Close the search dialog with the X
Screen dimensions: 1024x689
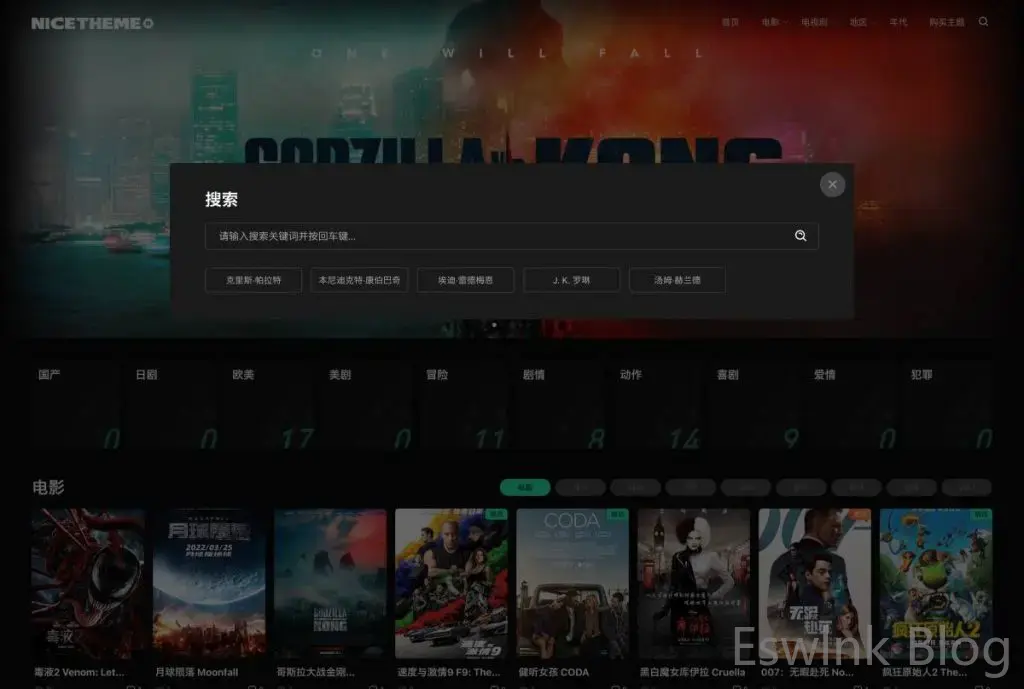point(832,184)
